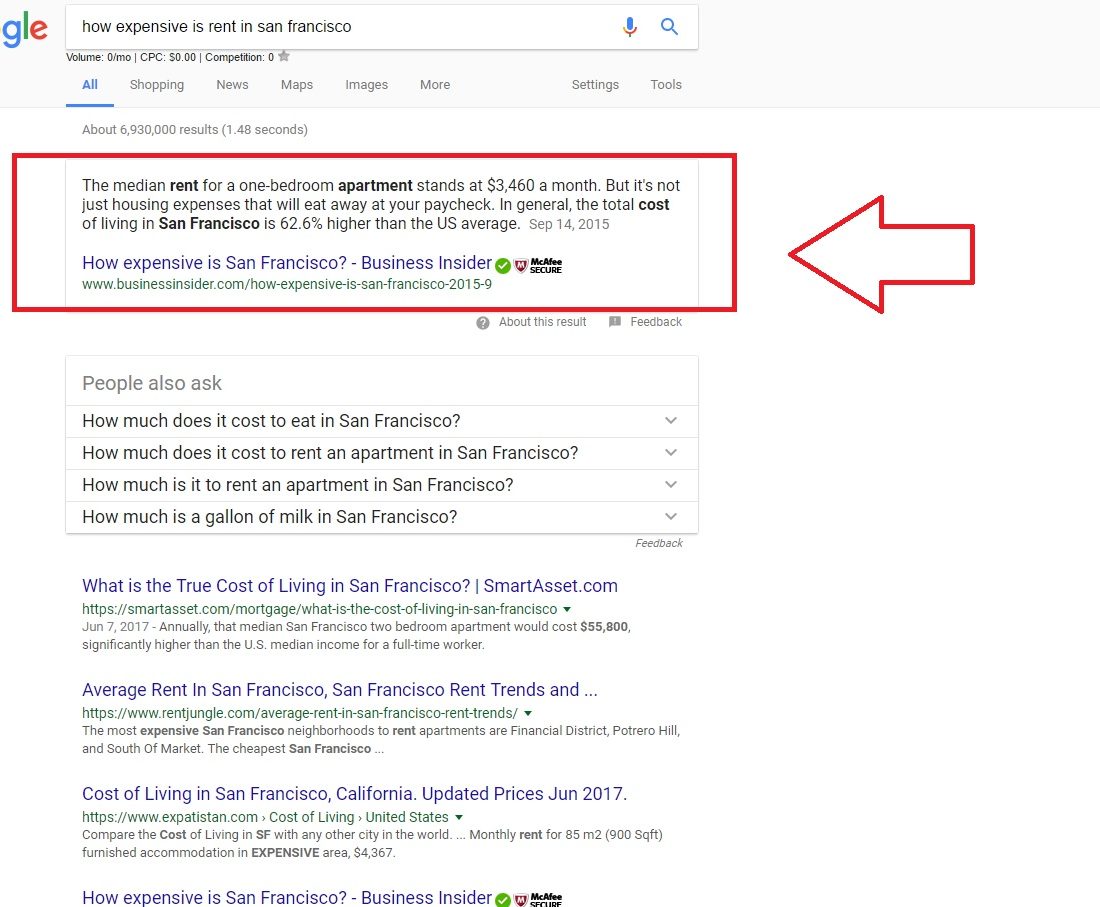
Task: Click the '$55,800' bold figure in SmartAsset snippet
Action: (604, 627)
